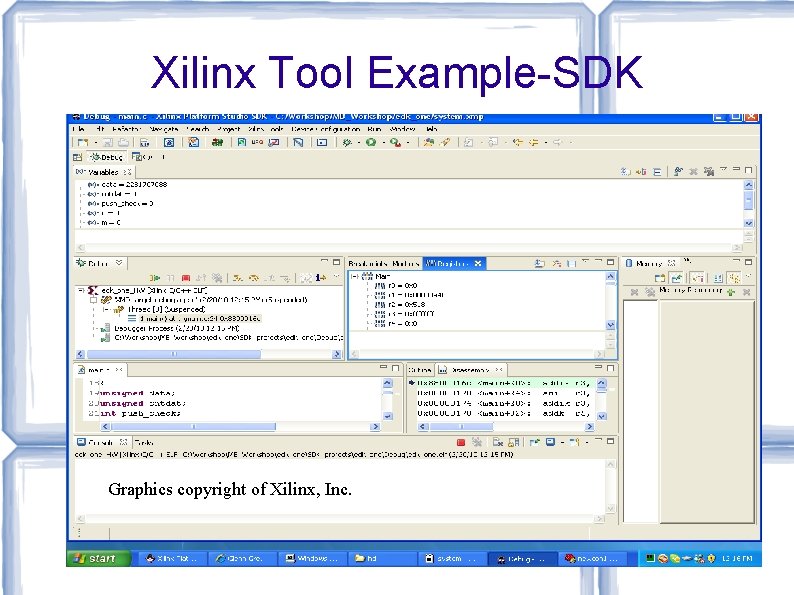Open the Device Configuration menu

pyautogui.click(x=326, y=129)
